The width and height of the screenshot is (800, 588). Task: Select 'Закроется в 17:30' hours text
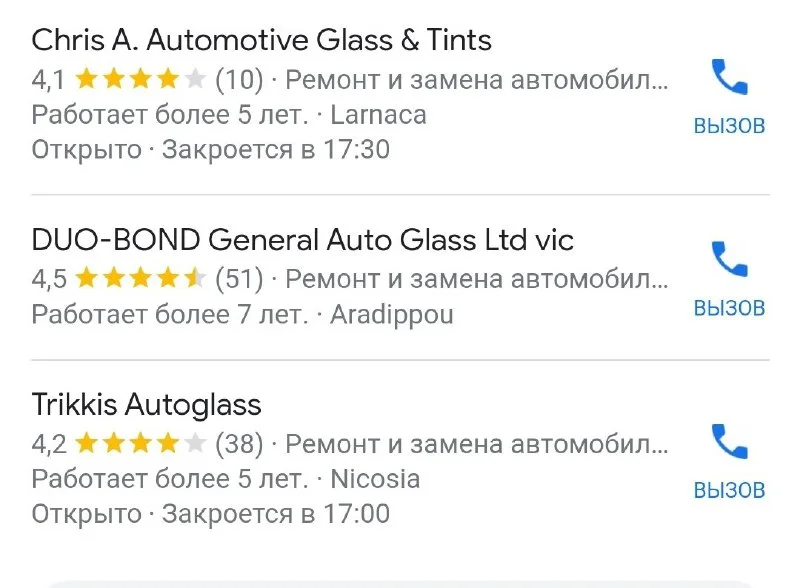click(x=276, y=150)
